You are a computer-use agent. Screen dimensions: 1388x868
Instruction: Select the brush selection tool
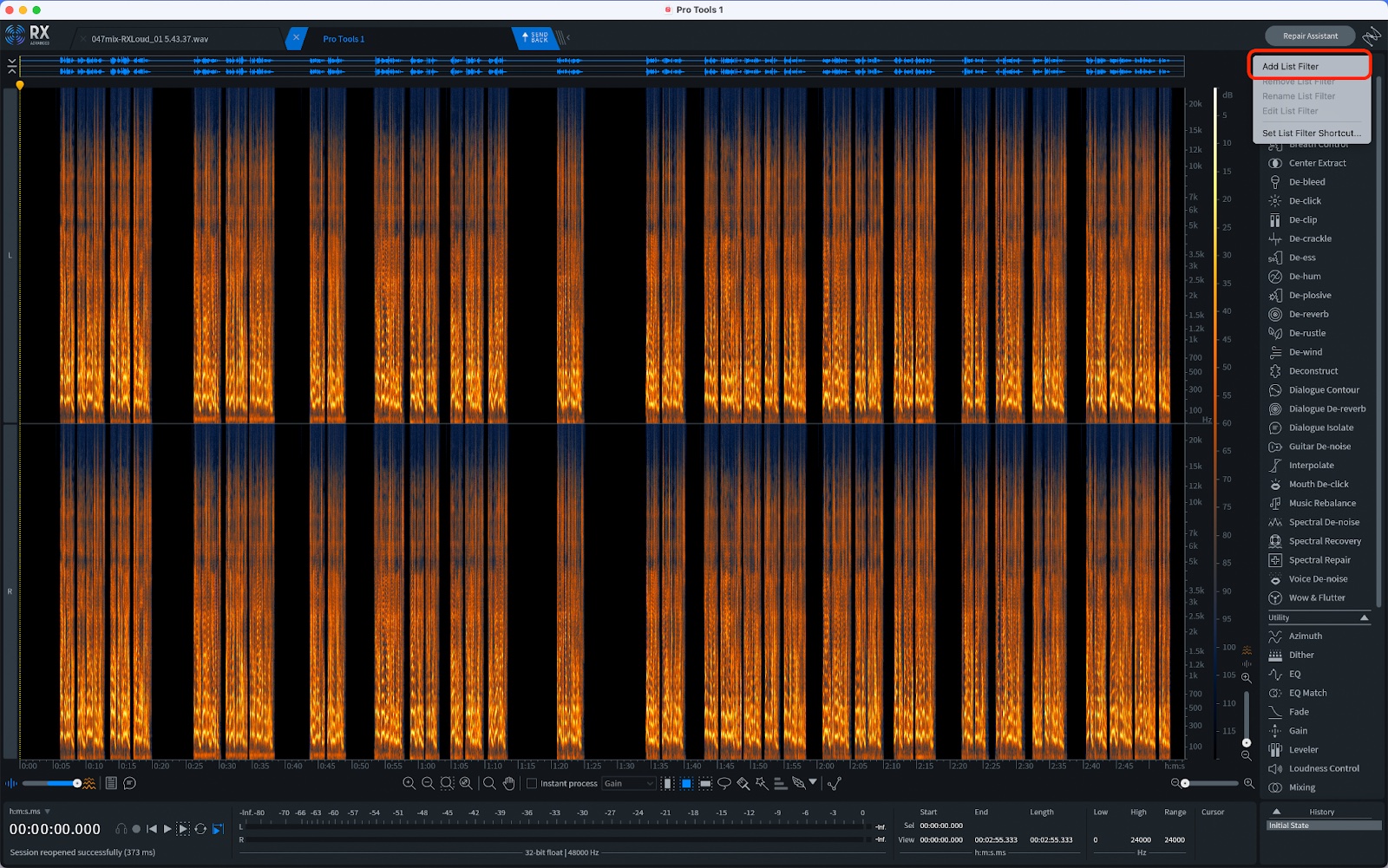pos(743,783)
